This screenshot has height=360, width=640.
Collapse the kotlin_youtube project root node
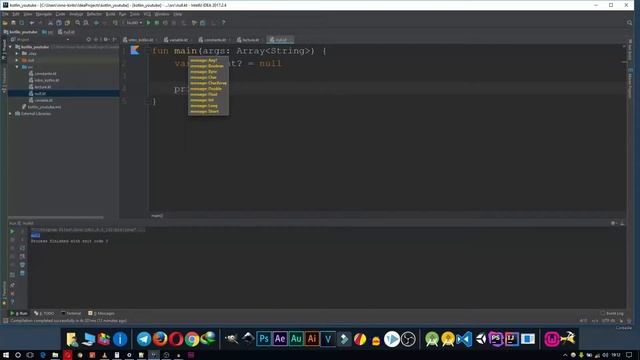[11, 47]
